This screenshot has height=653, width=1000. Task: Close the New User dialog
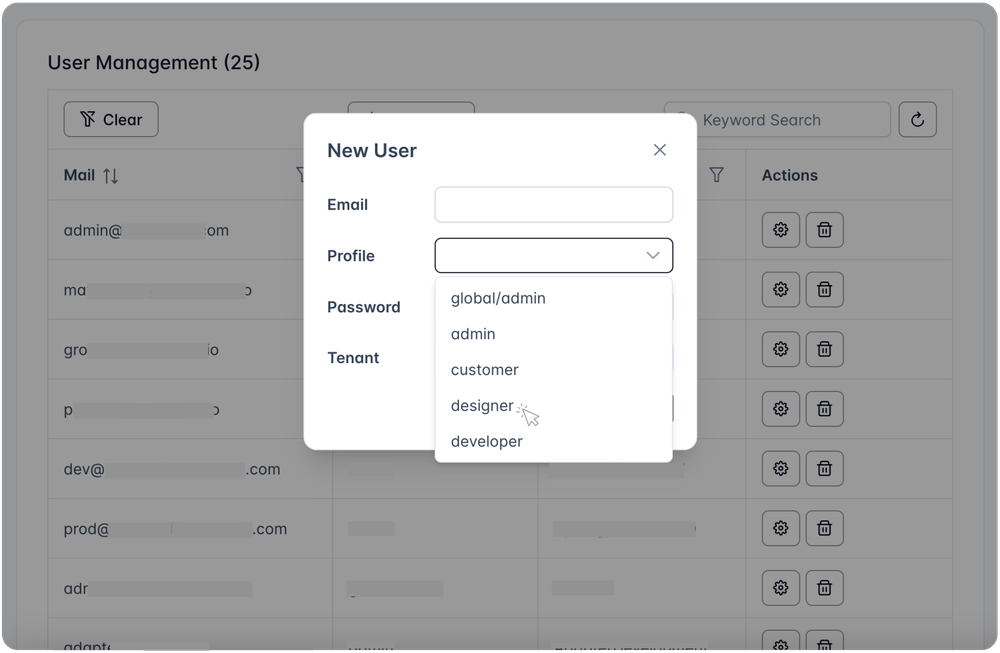[659, 150]
